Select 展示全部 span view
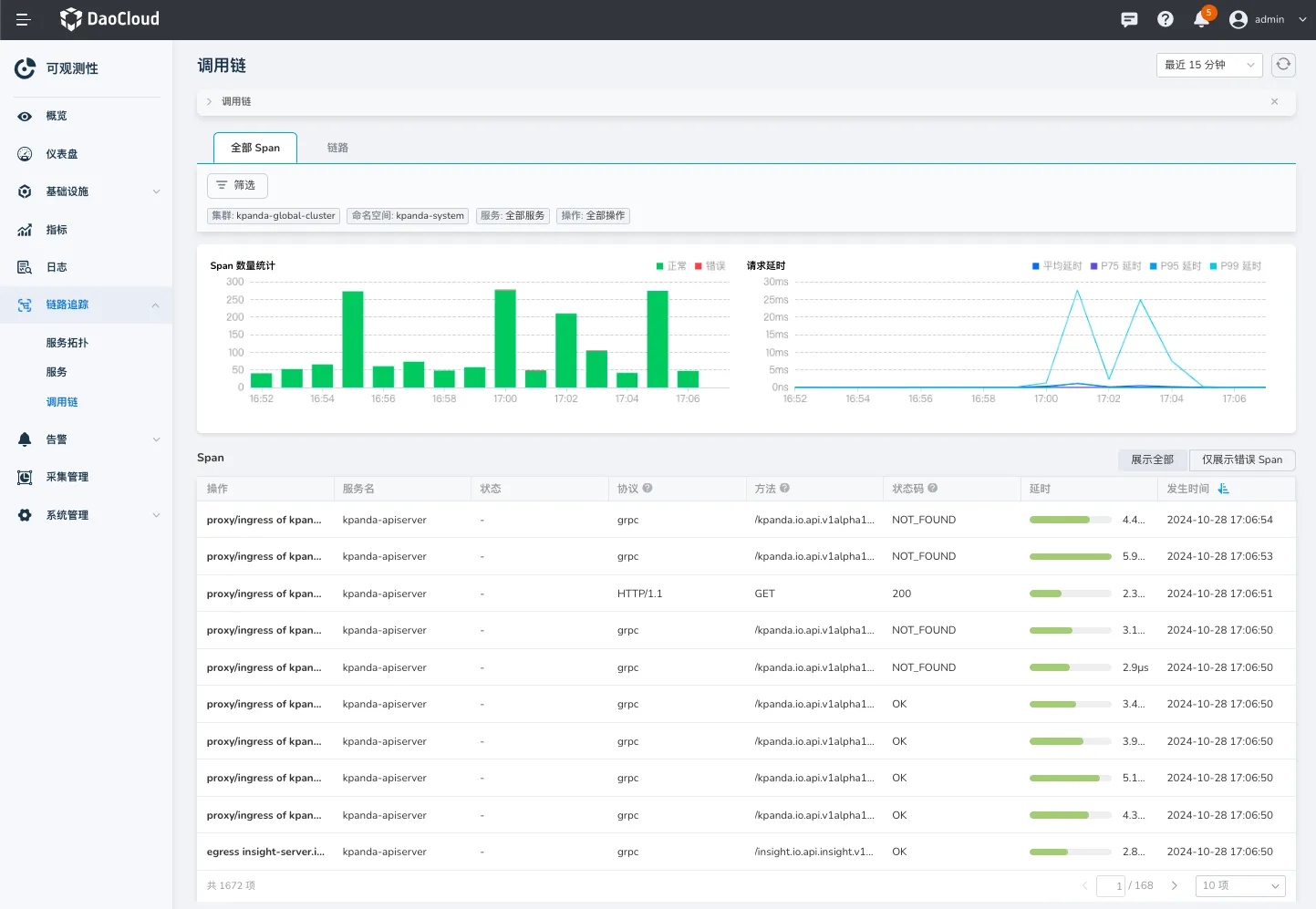Viewport: 1316px width, 909px height. click(x=1152, y=460)
